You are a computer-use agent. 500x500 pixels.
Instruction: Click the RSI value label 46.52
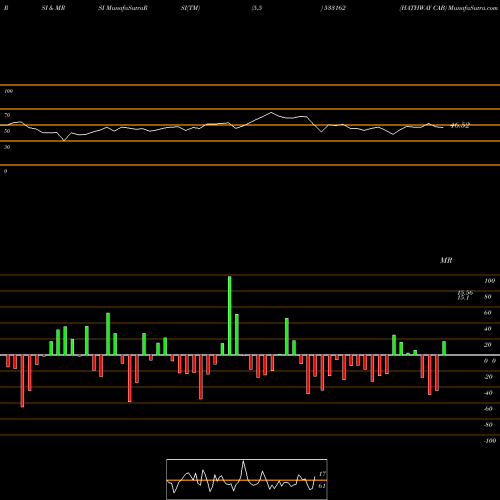pyautogui.click(x=460, y=125)
